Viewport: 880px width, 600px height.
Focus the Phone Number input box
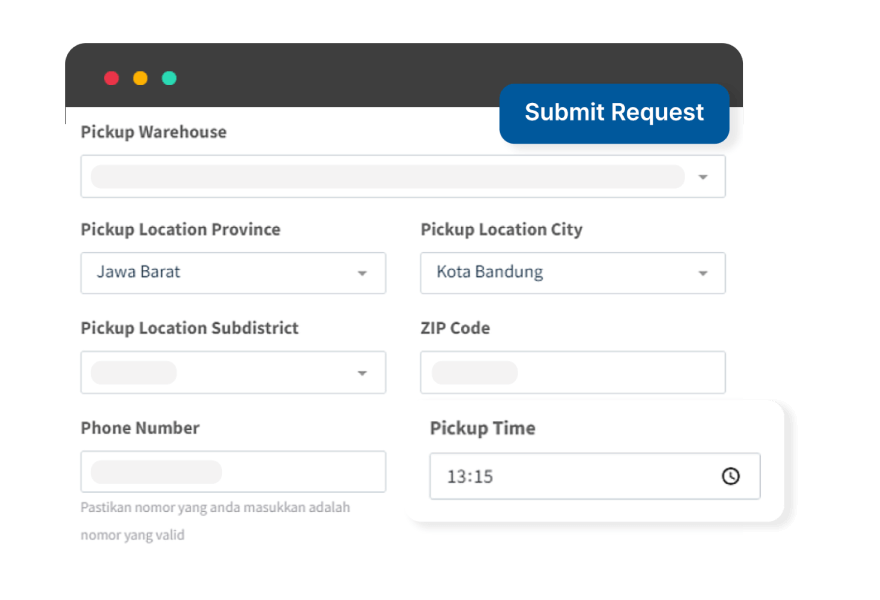(233, 471)
